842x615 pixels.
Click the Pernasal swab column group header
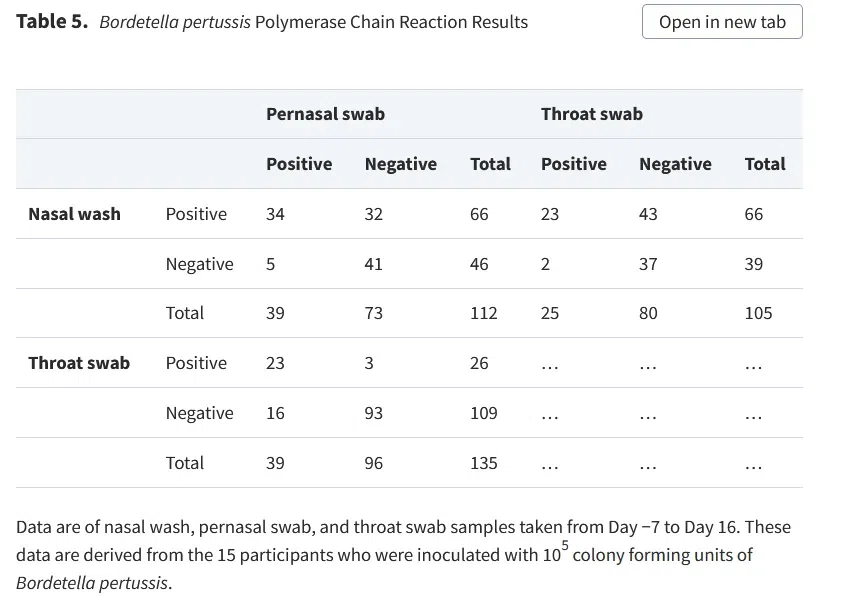pyautogui.click(x=325, y=114)
